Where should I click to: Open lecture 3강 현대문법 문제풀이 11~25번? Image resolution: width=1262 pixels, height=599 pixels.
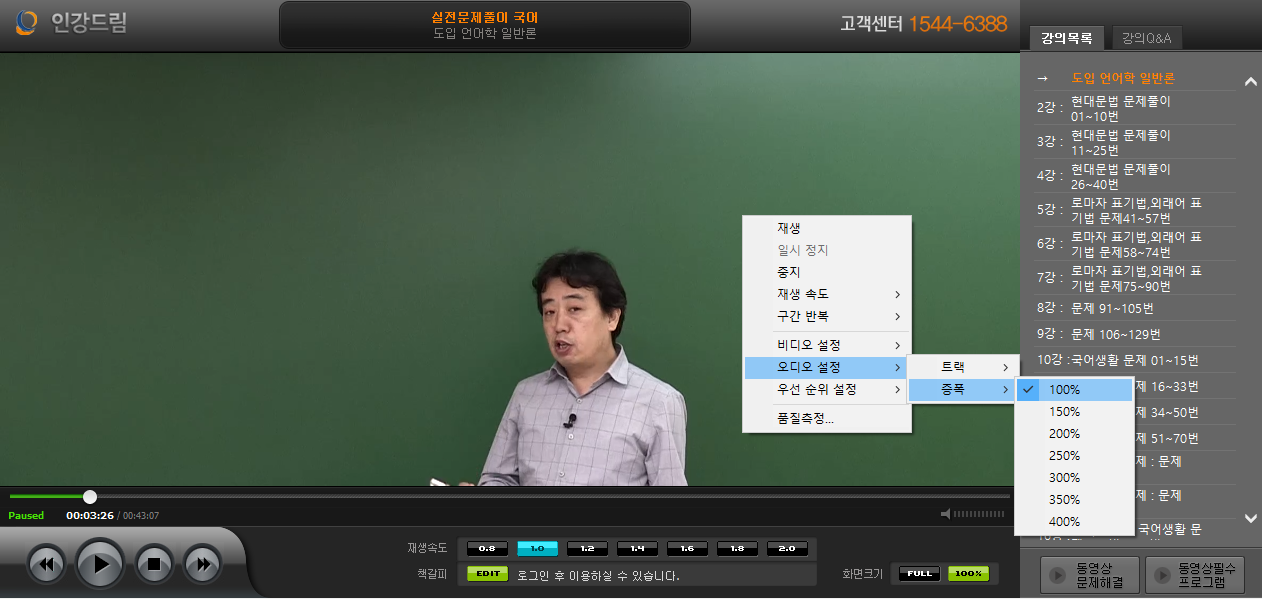pos(1135,142)
